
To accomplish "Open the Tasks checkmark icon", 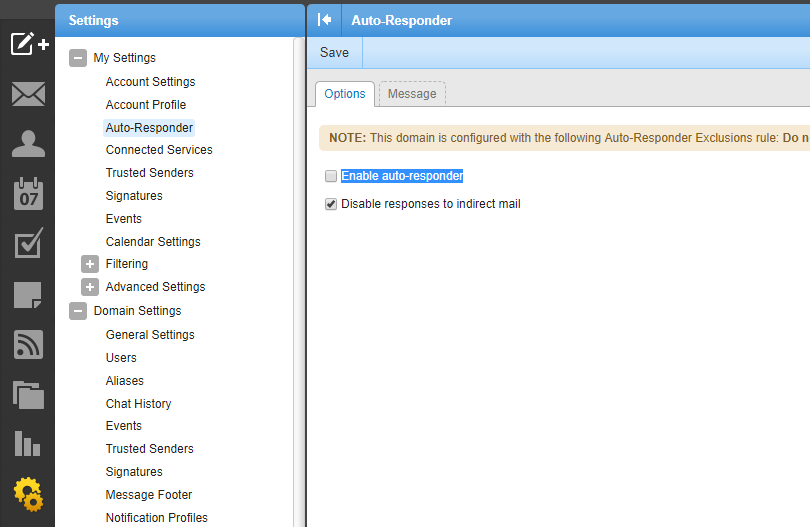I will pyautogui.click(x=28, y=243).
